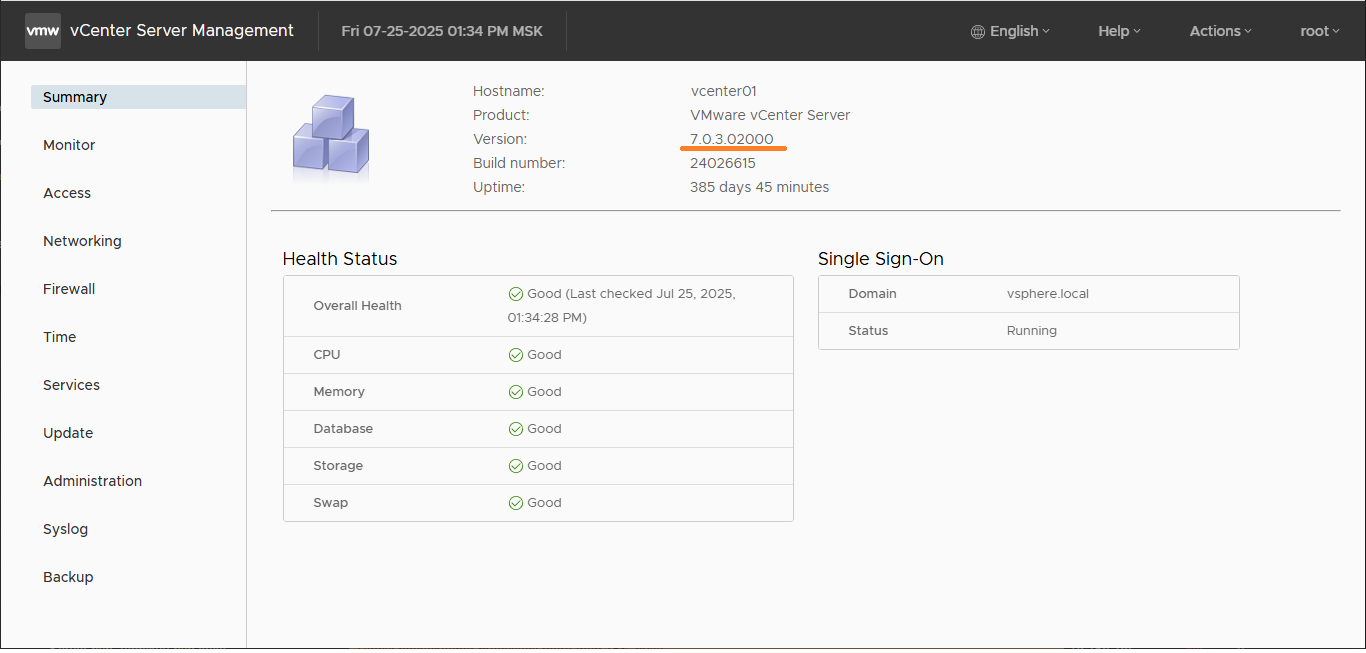The image size is (1366, 653).
Task: Click the globe language icon
Action: point(978,32)
